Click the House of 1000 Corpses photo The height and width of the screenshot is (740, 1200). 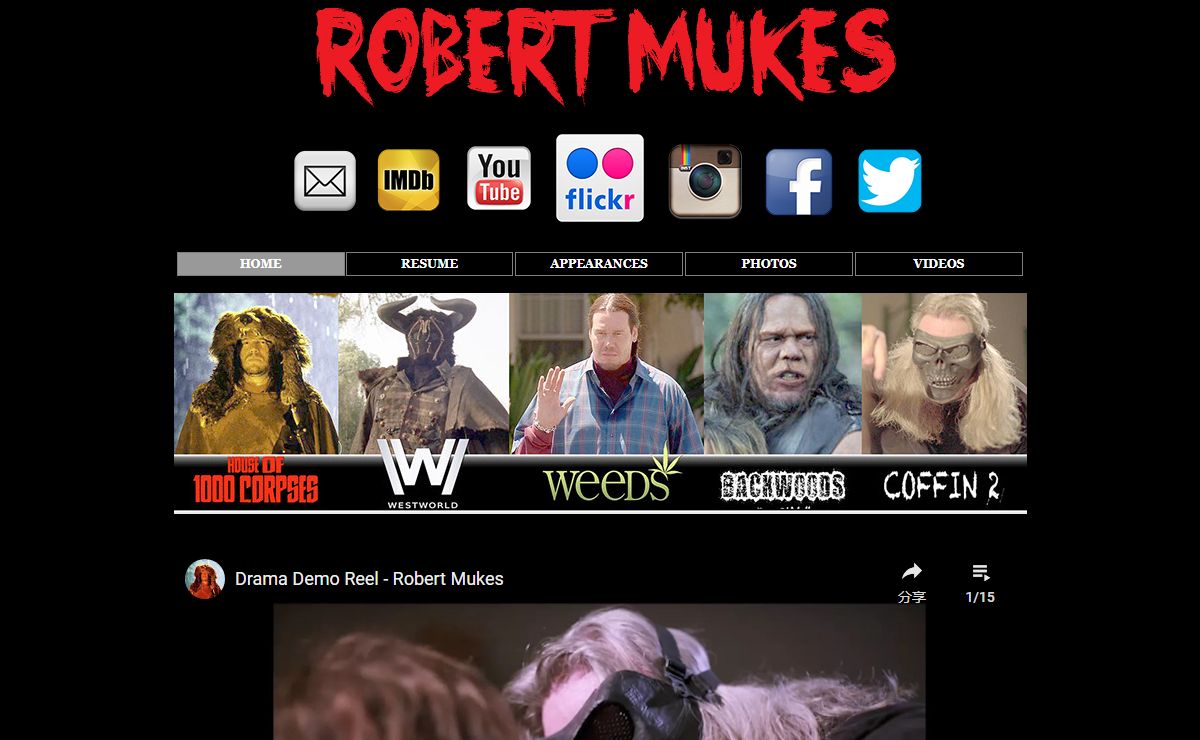point(256,374)
